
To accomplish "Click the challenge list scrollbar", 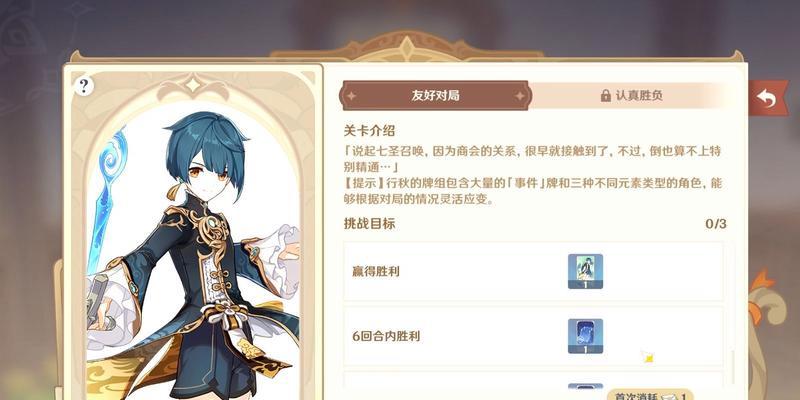I will click(732, 367).
